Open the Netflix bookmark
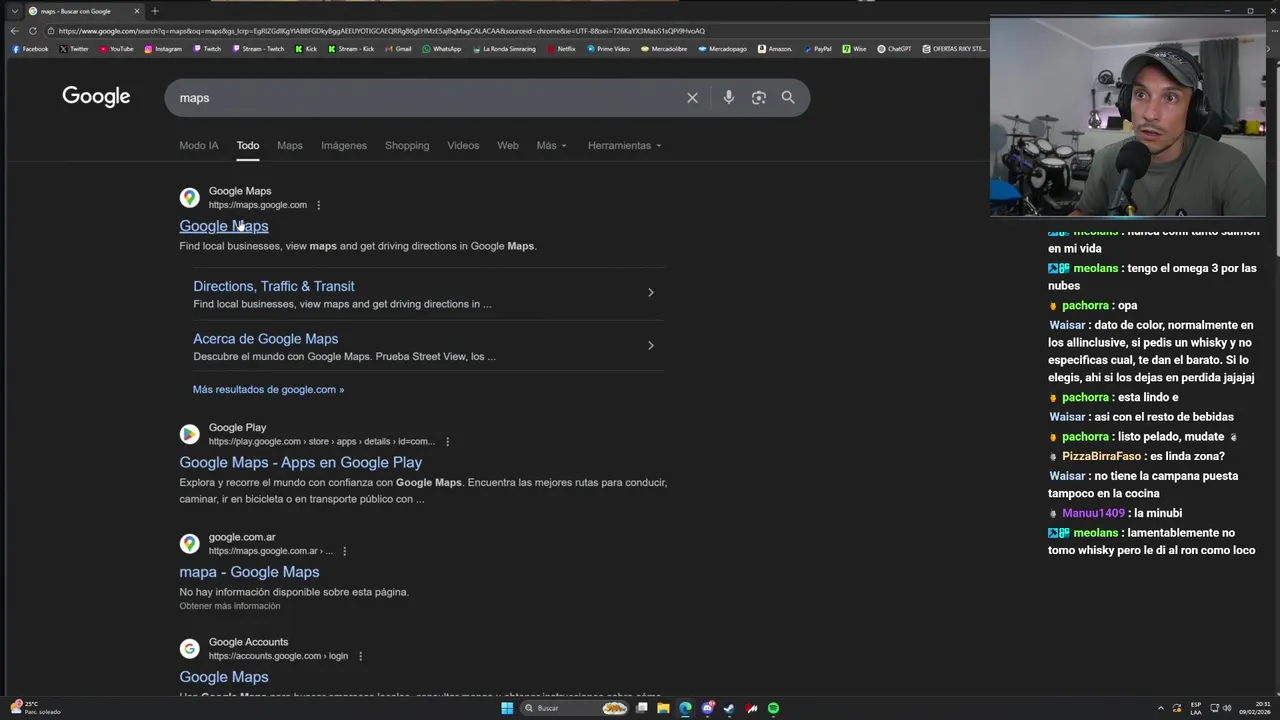This screenshot has width=1280, height=720. (x=561, y=48)
